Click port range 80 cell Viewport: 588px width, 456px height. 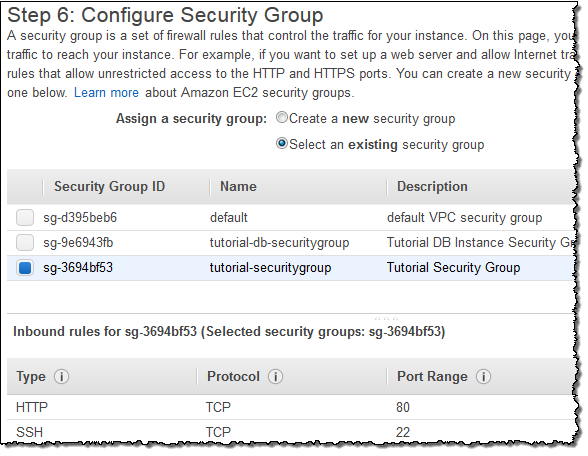coord(403,407)
